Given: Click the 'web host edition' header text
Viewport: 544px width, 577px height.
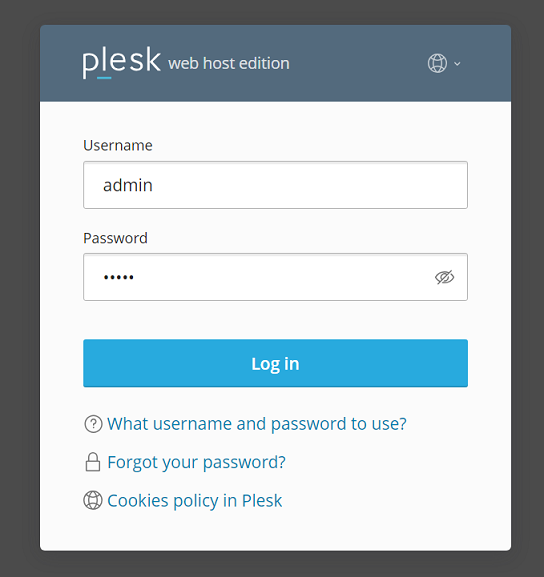Looking at the screenshot, I should pos(229,63).
